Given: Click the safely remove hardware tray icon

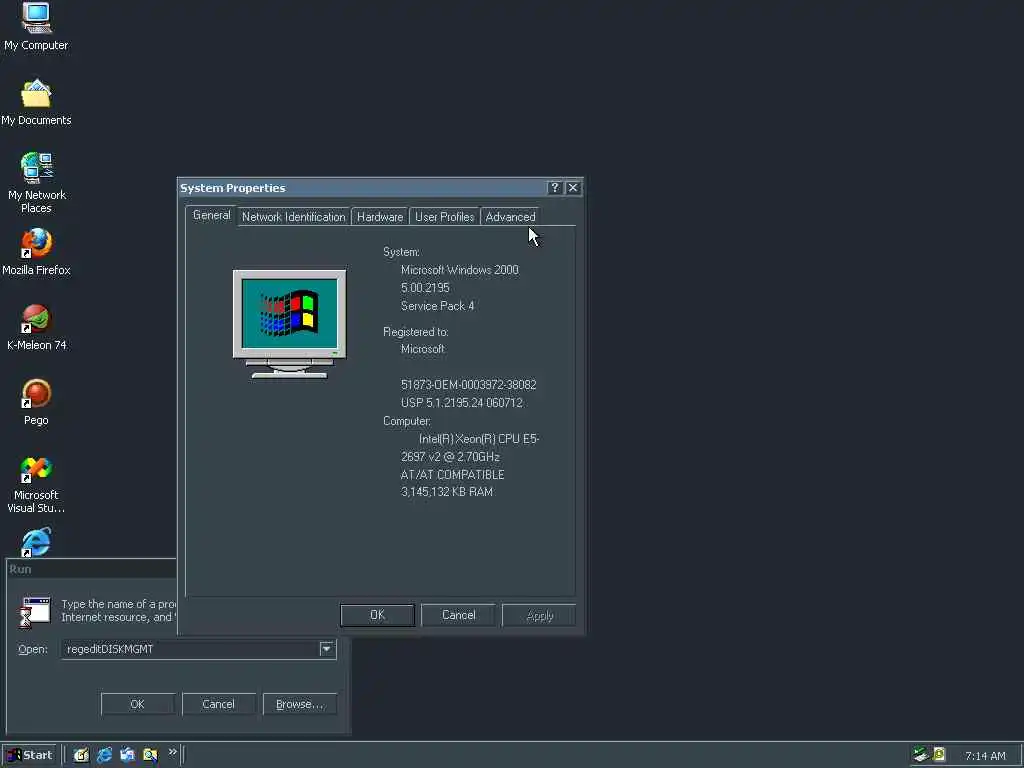Looking at the screenshot, I should 921,755.
